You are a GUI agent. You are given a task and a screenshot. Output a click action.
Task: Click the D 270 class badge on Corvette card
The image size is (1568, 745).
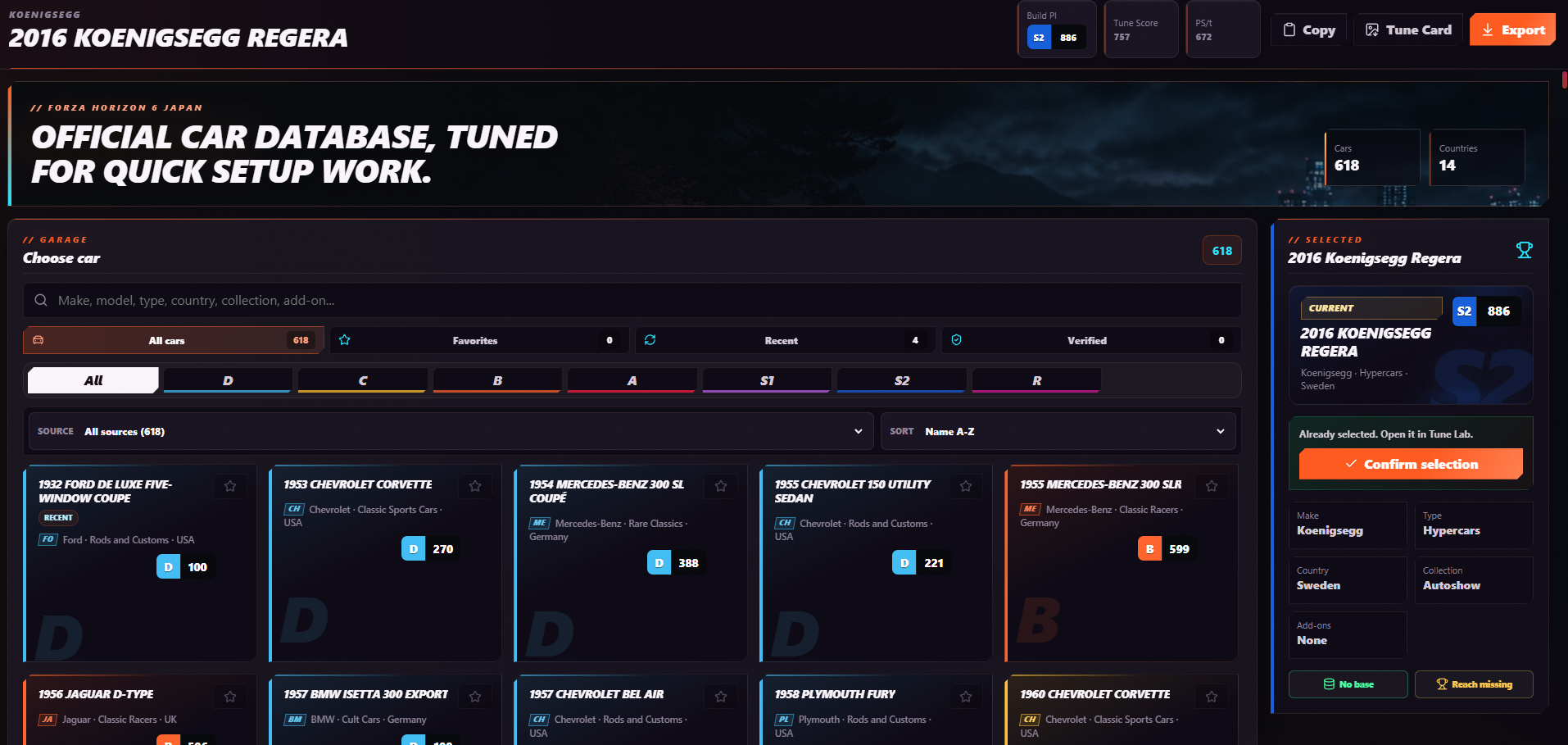[430, 549]
